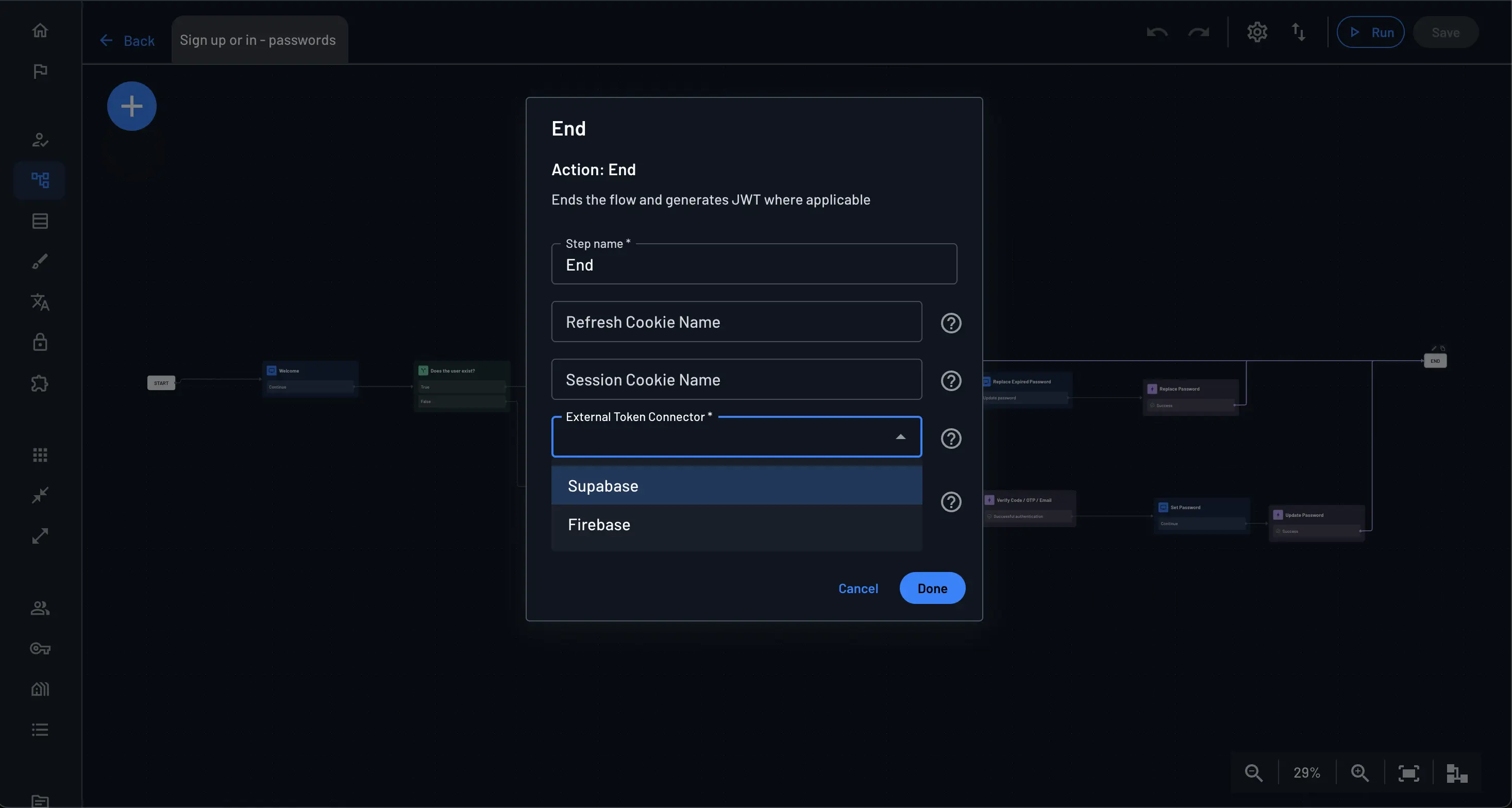Open the Tenants building icon in the sidebar

click(39, 688)
